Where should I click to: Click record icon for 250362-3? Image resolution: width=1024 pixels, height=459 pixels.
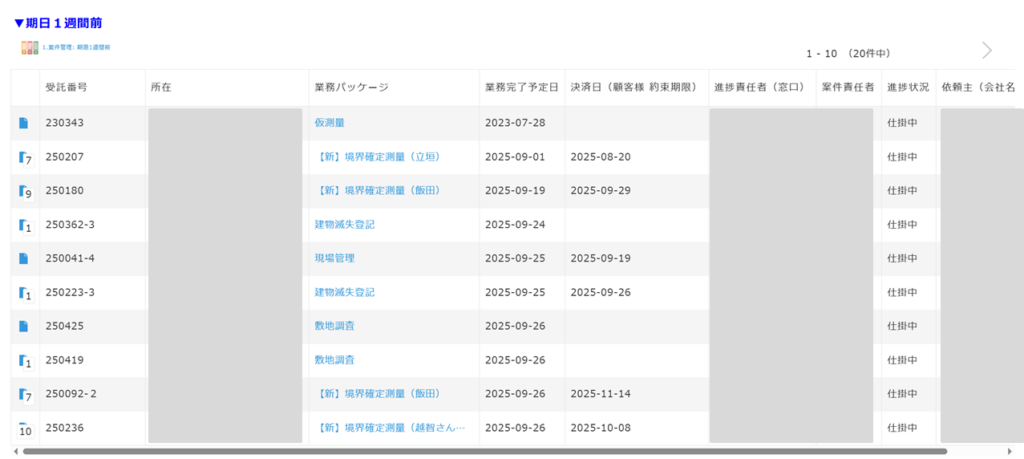pos(25,226)
